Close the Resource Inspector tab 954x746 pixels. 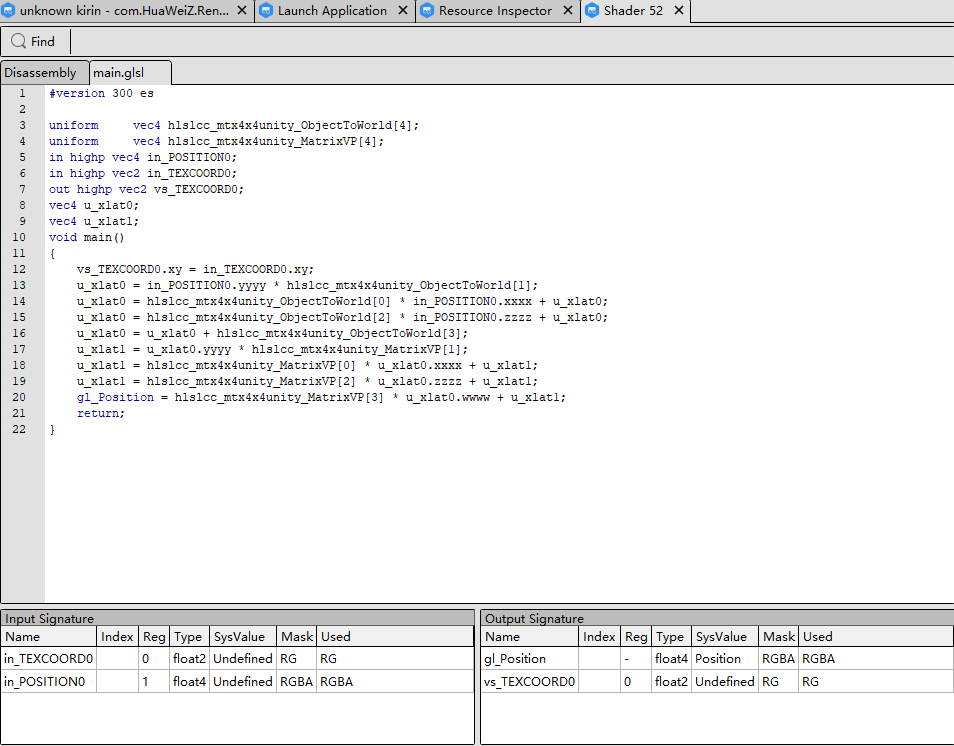pos(567,11)
